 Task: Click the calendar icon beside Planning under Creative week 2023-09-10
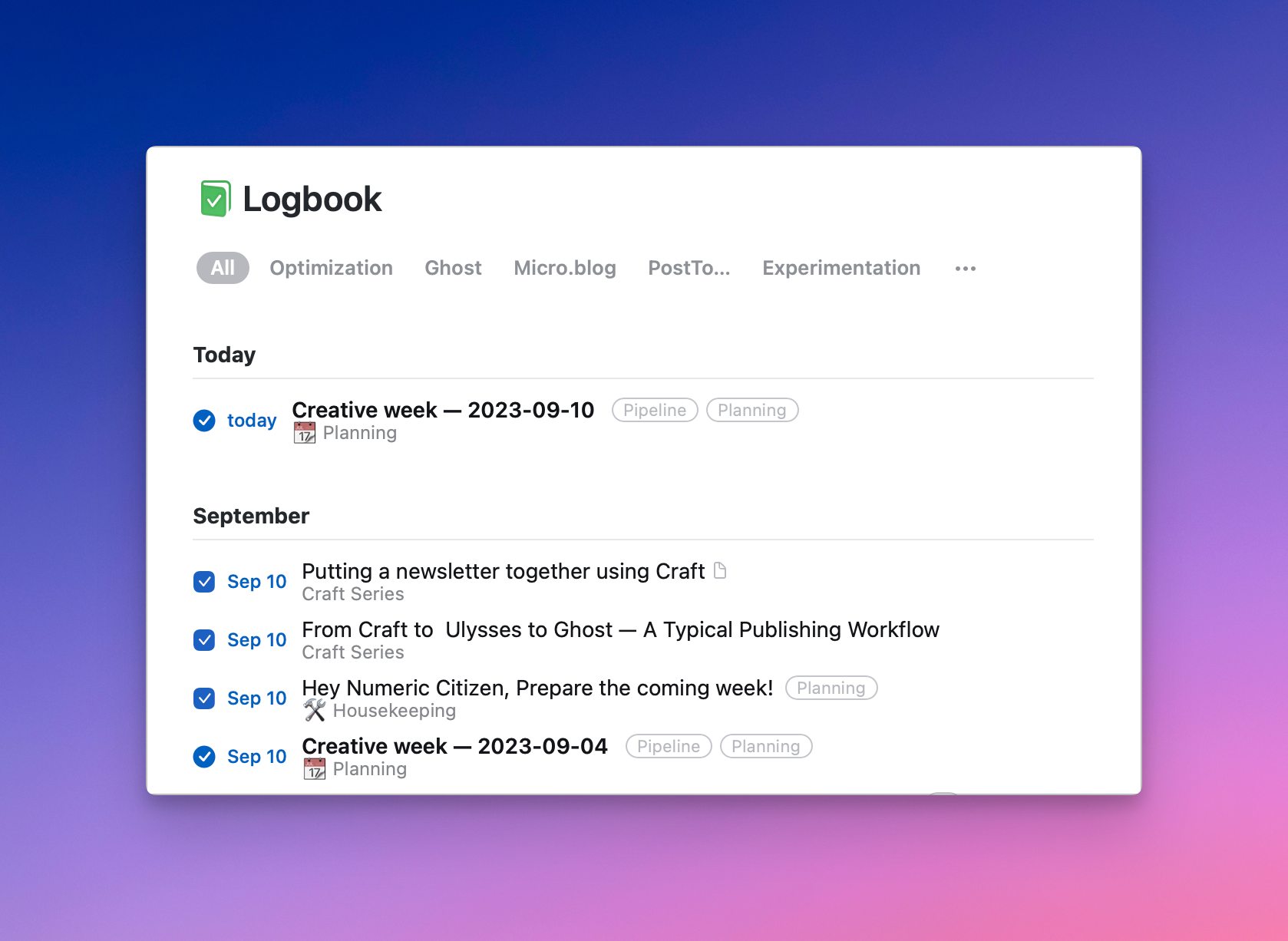click(305, 433)
